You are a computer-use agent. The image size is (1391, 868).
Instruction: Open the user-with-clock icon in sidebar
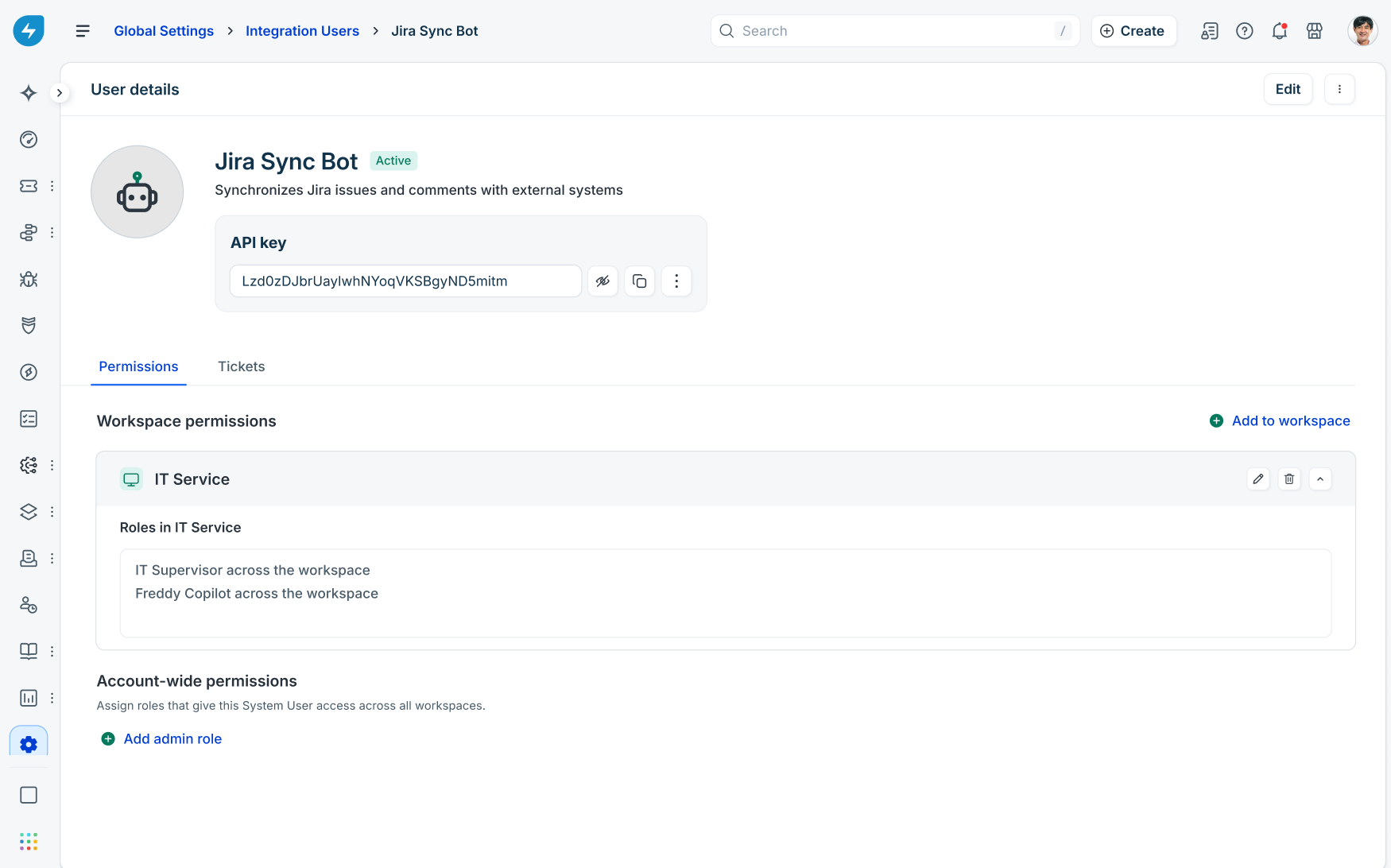click(x=29, y=605)
